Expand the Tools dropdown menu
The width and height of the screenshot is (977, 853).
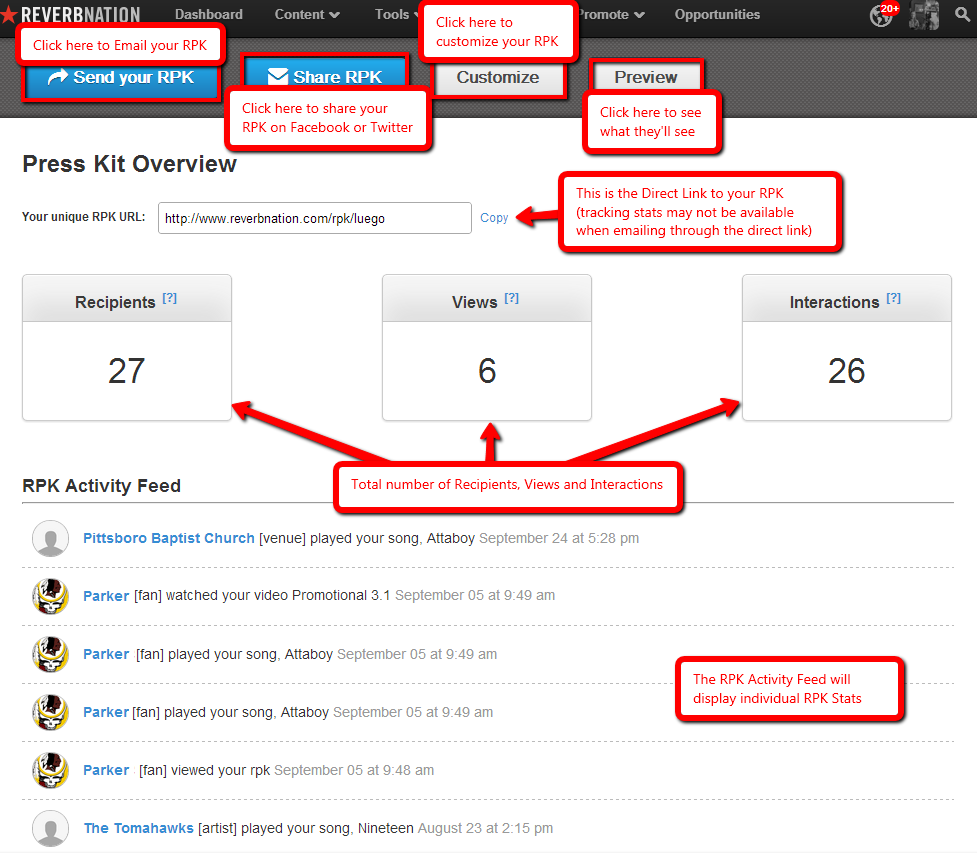(x=397, y=15)
